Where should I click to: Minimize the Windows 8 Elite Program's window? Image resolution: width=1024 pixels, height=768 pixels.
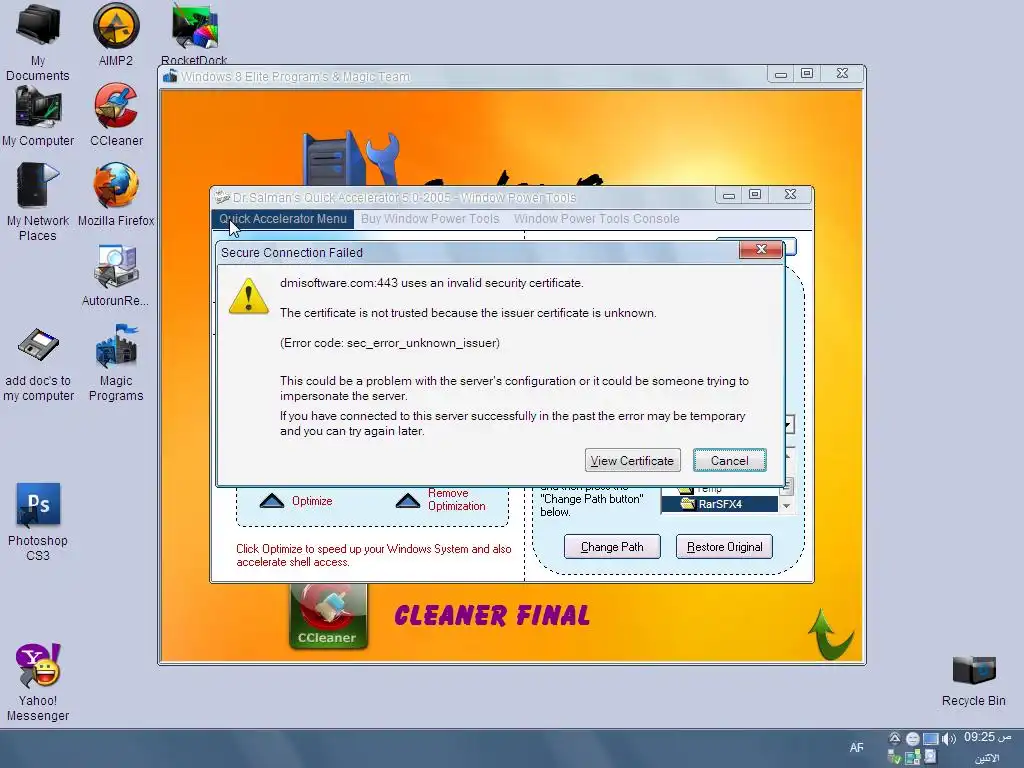pyautogui.click(x=780, y=74)
